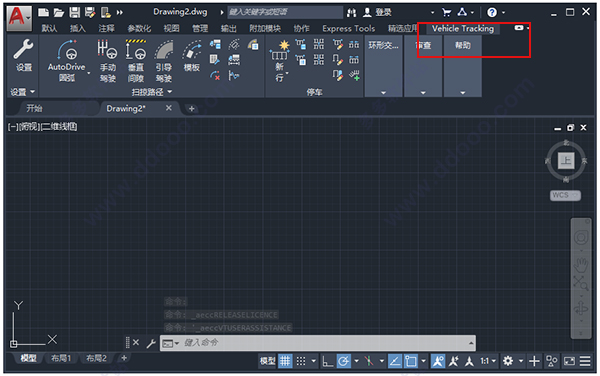Image resolution: width=600 pixels, height=376 pixels.
Task: Open the snap mode settings dropdown arrow
Action: (314, 361)
